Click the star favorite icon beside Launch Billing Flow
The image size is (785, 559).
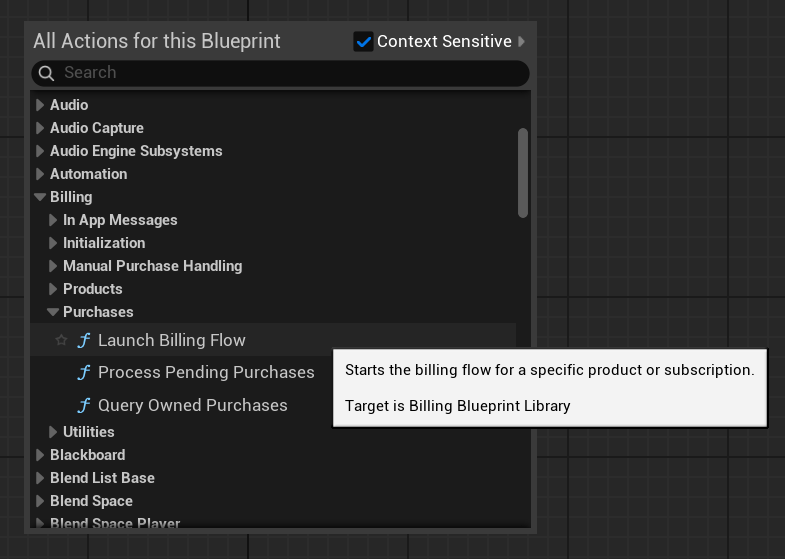61,340
